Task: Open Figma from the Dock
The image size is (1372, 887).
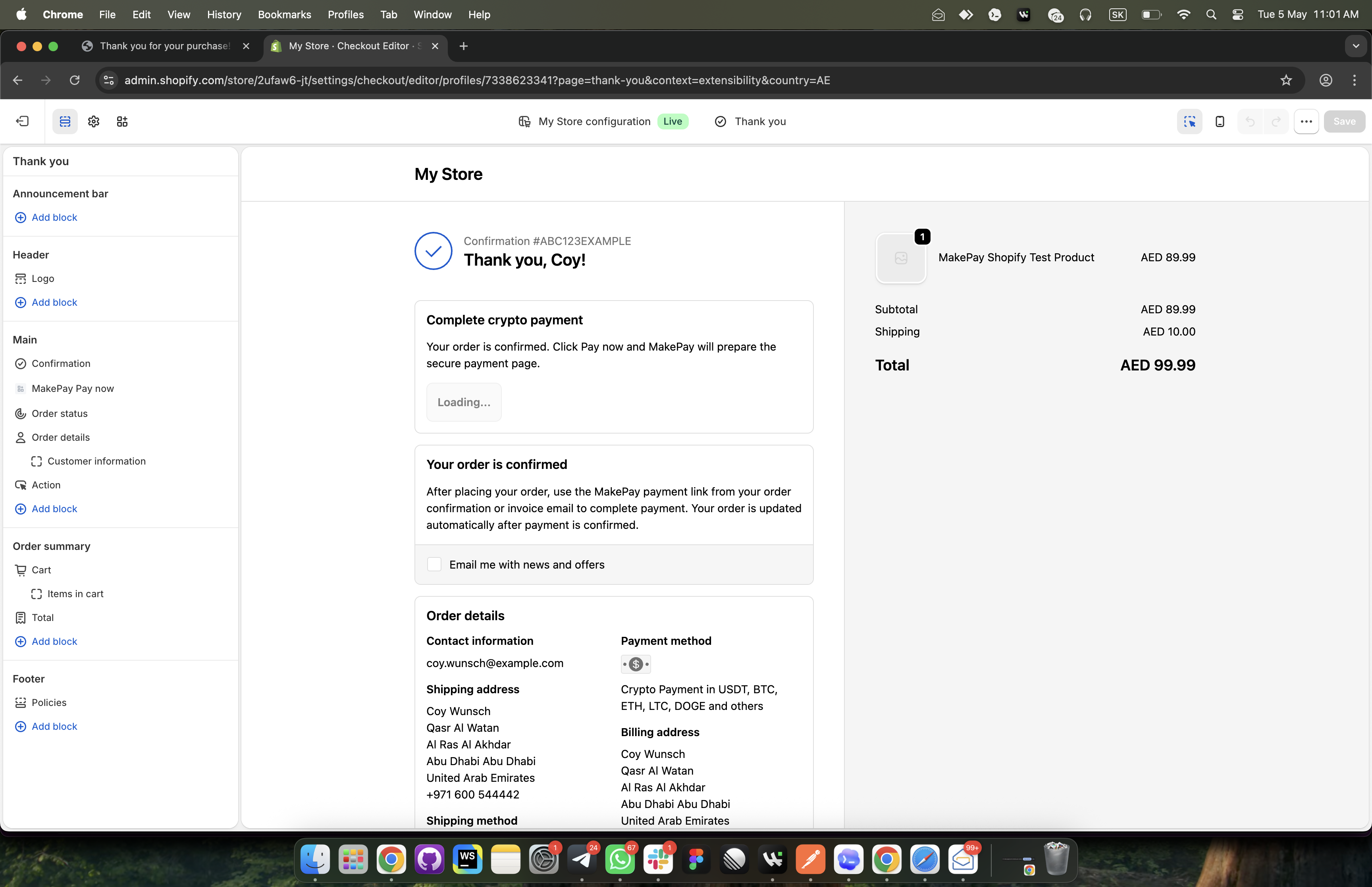Action: point(696,859)
